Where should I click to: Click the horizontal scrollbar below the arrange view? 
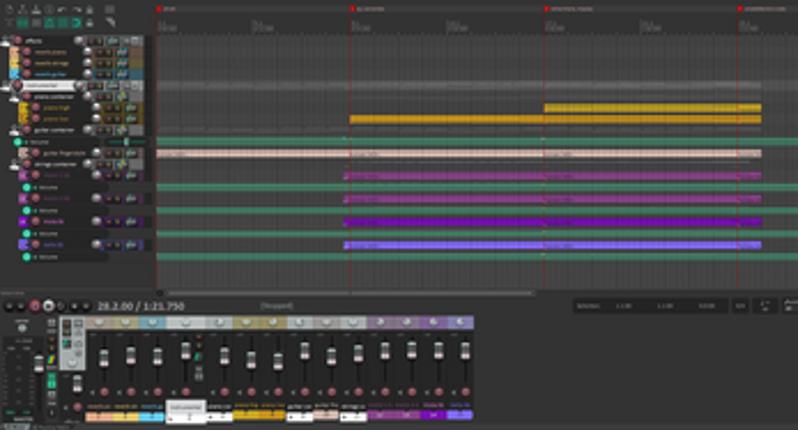pyautogui.click(x=340, y=293)
